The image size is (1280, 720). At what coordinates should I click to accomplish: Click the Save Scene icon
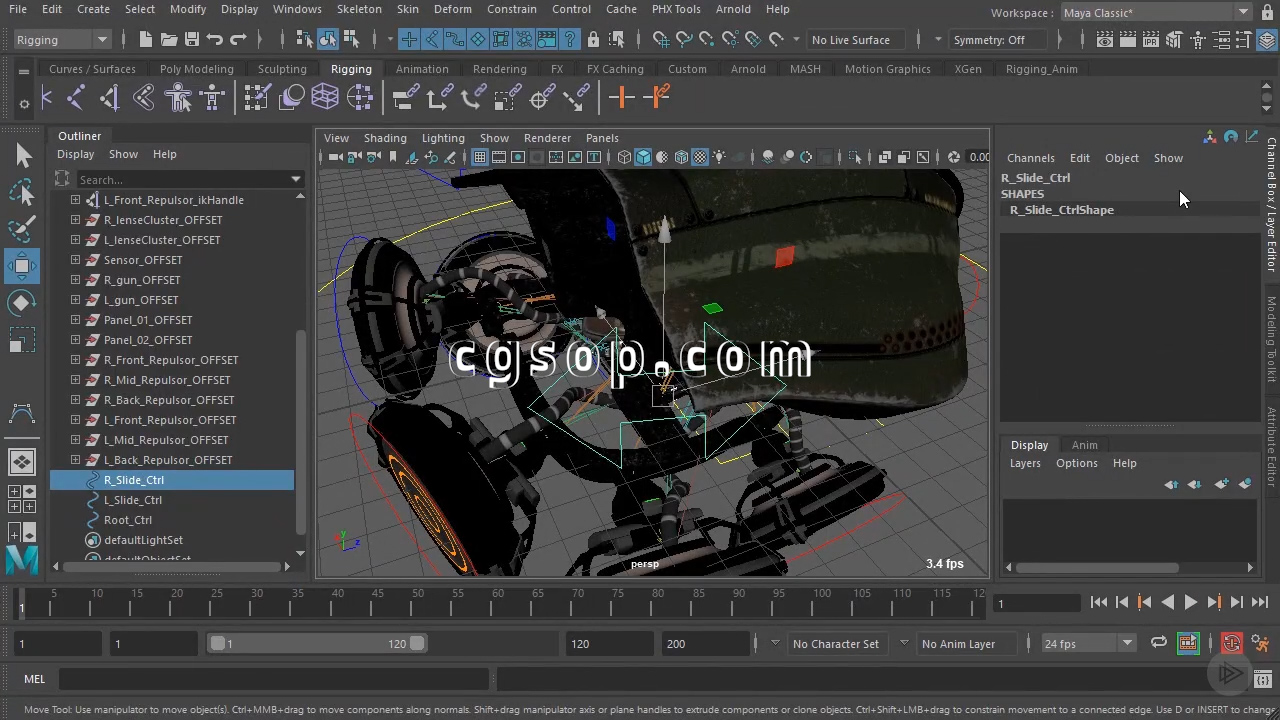tap(190, 40)
